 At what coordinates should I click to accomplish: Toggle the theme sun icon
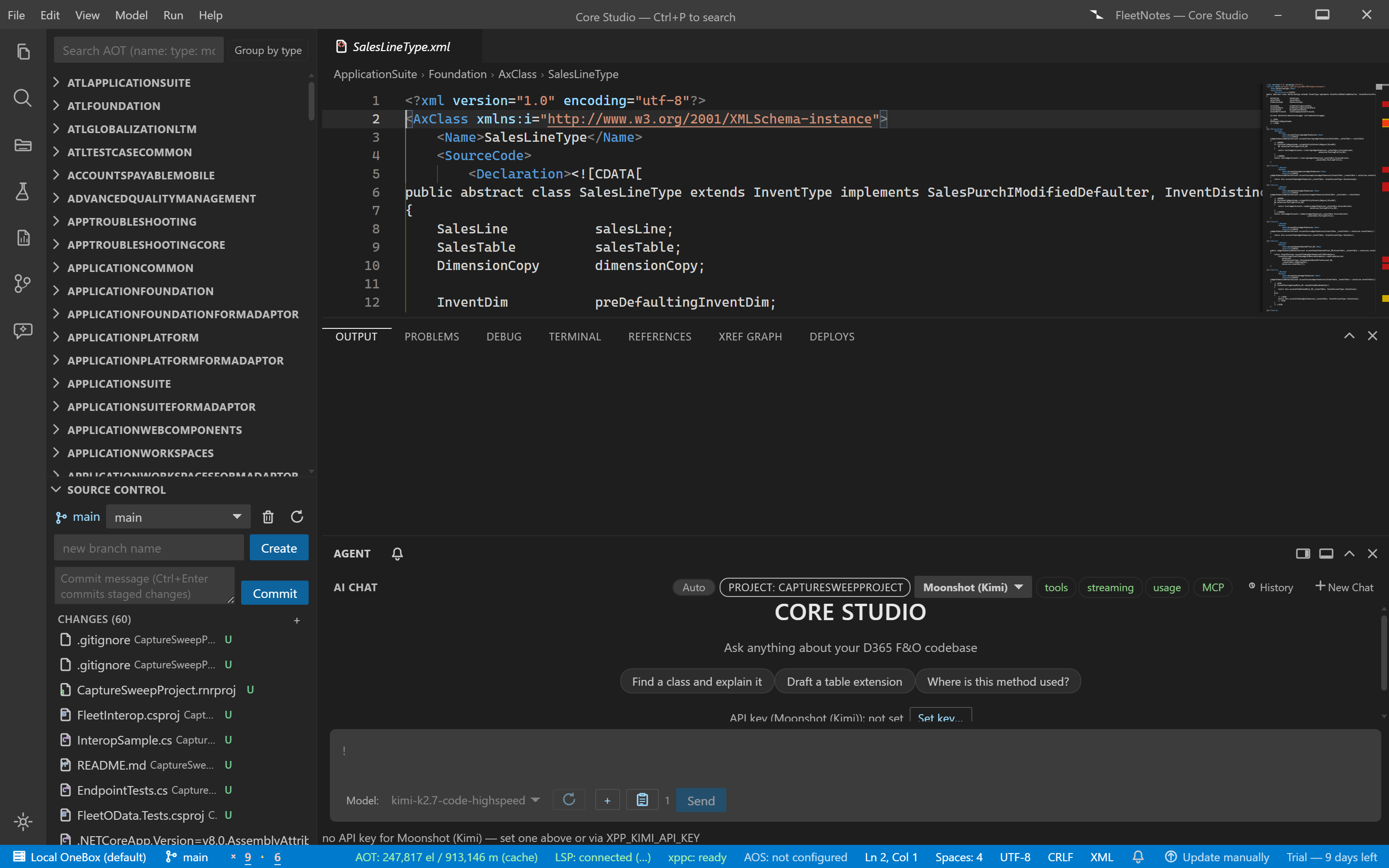pos(23,822)
